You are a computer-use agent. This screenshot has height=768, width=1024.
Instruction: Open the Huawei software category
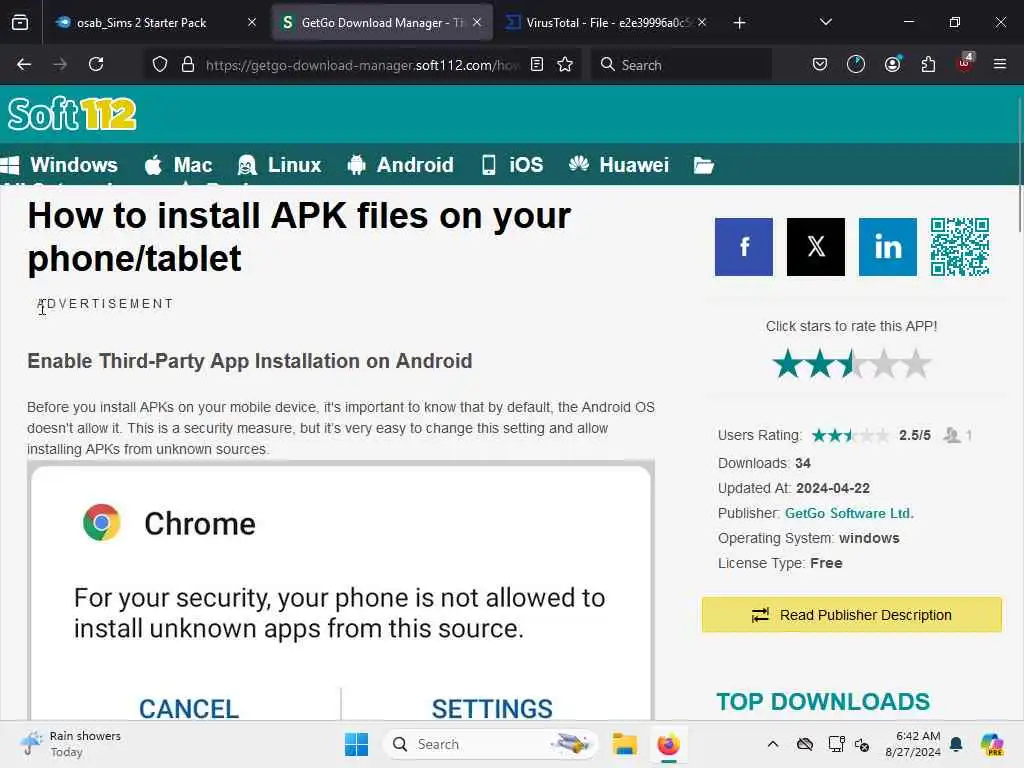click(x=618, y=165)
